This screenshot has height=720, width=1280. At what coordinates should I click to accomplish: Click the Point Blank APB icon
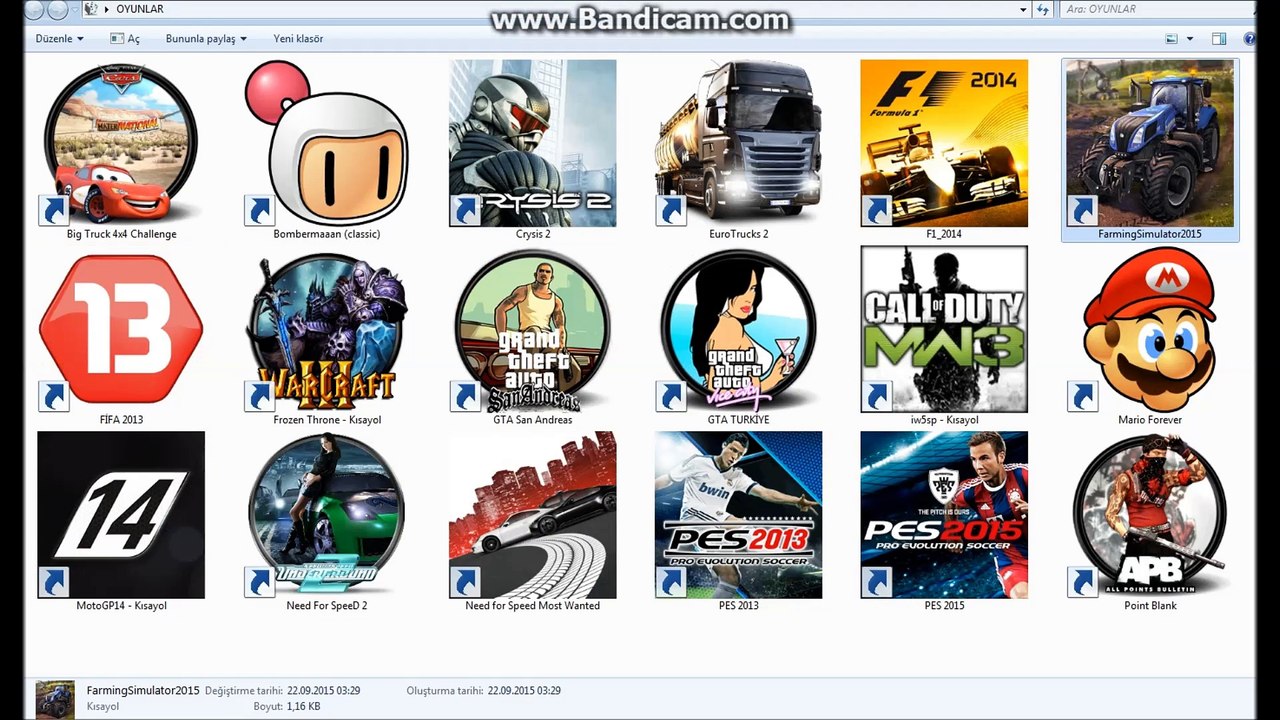tap(1150, 515)
